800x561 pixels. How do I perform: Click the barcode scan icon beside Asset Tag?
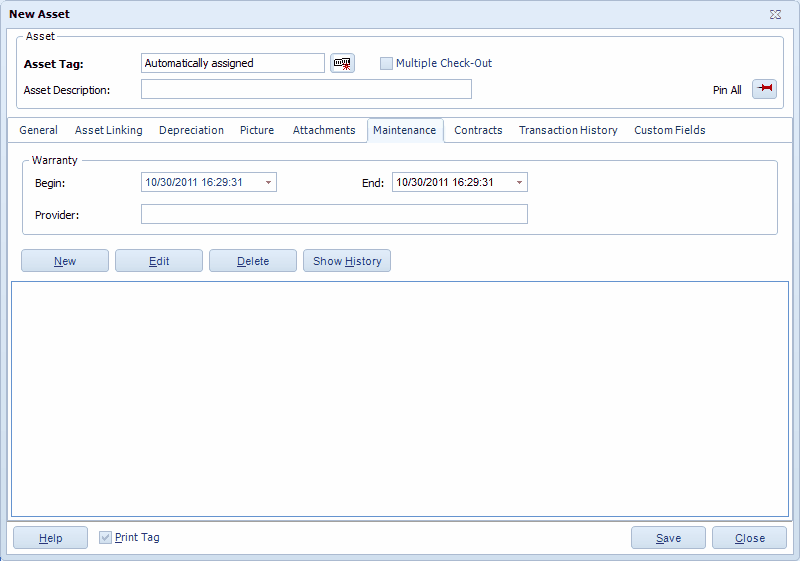pyautogui.click(x=342, y=63)
